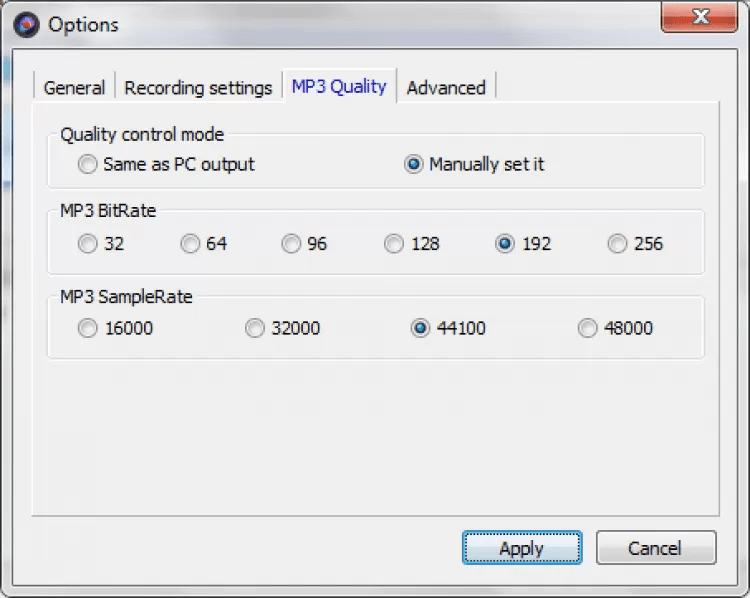The width and height of the screenshot is (750, 598).
Task: Switch bitrate to 256
Action: click(617, 243)
